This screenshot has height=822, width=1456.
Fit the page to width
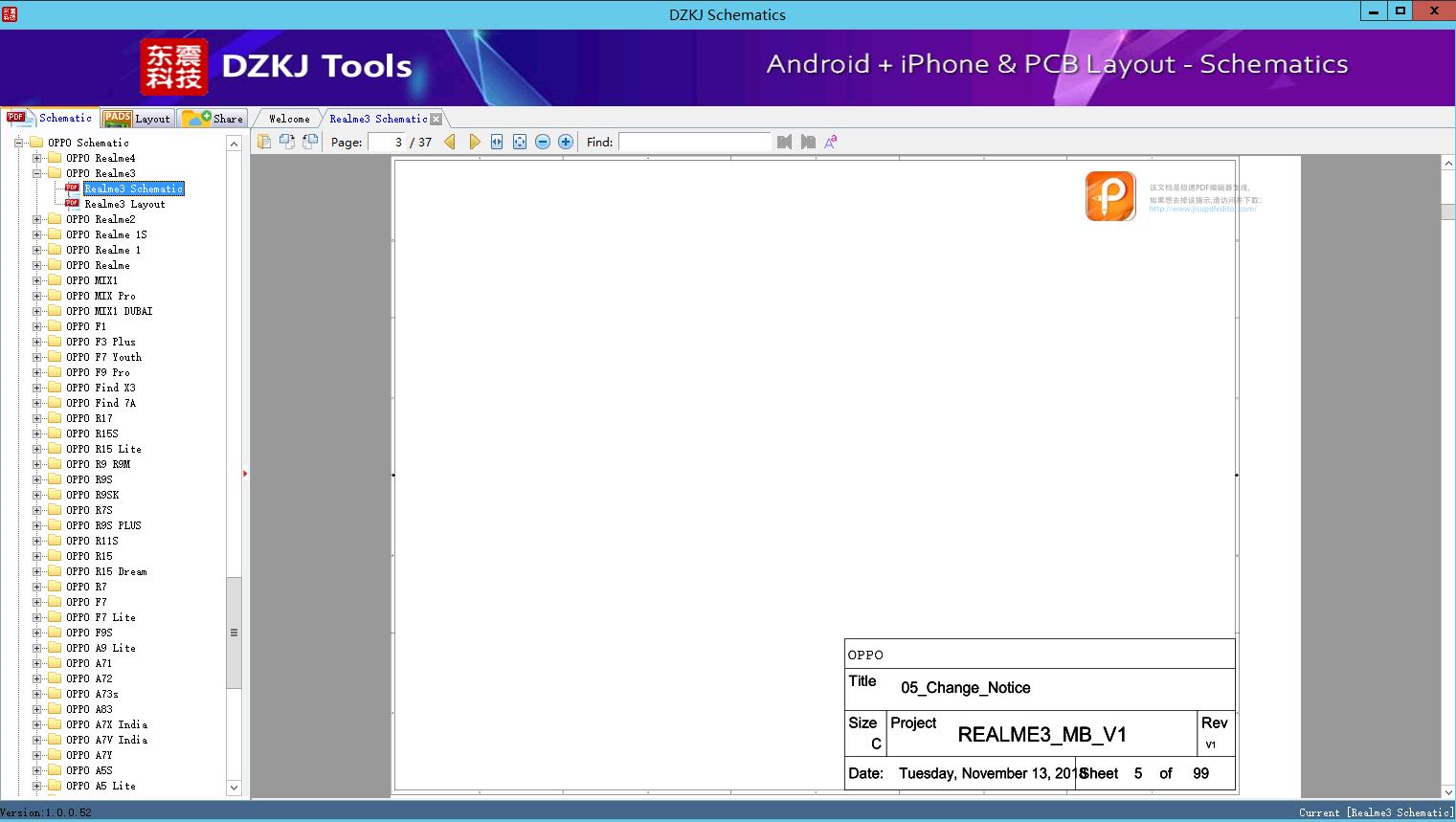(497, 142)
